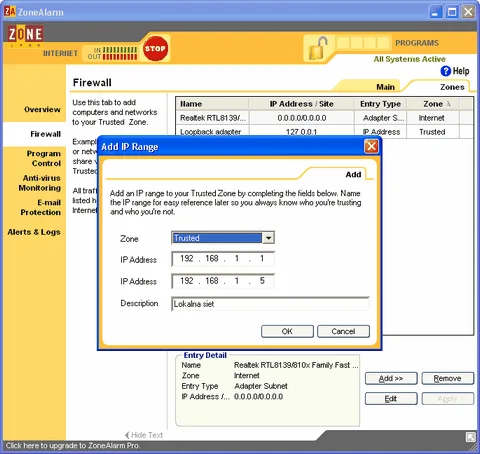Screen dimensions: 480x454
Task: Click the Cancel button in dialog
Action: [x=343, y=331]
